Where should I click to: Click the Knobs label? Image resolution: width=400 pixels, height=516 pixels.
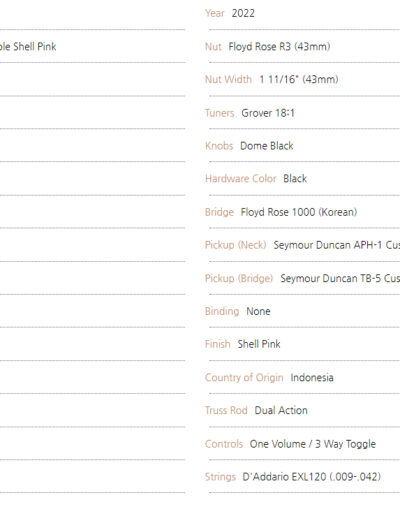[x=219, y=146]
